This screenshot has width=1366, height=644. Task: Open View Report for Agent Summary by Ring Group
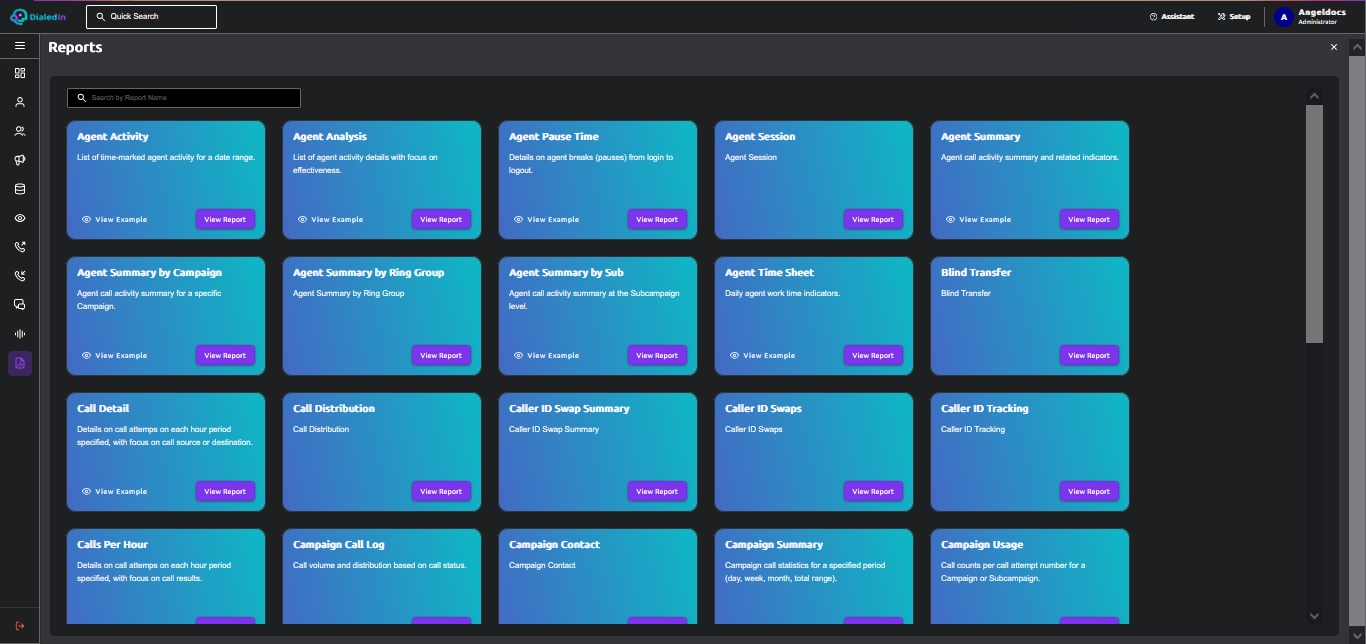click(x=441, y=356)
